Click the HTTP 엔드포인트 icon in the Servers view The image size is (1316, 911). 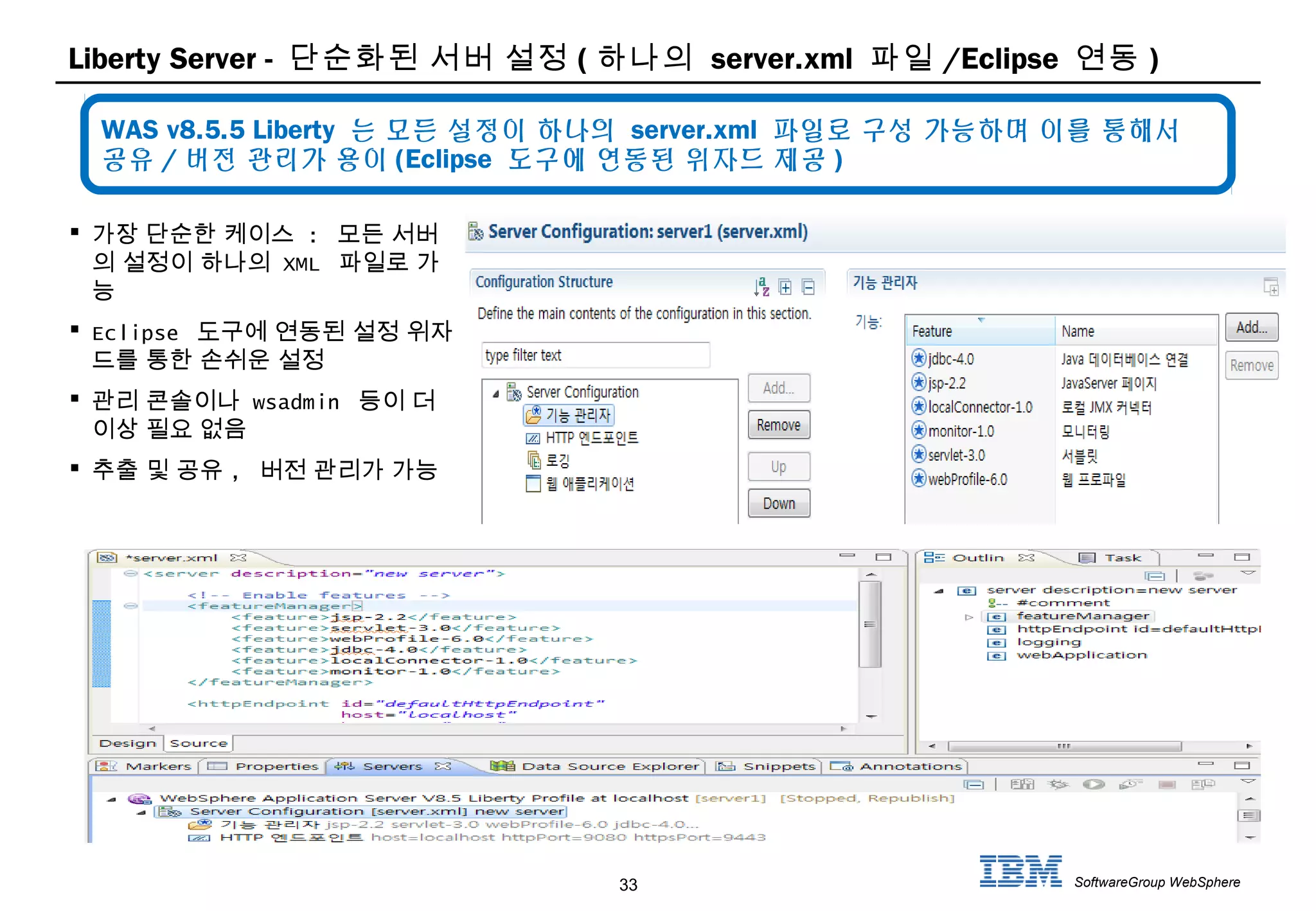(199, 838)
